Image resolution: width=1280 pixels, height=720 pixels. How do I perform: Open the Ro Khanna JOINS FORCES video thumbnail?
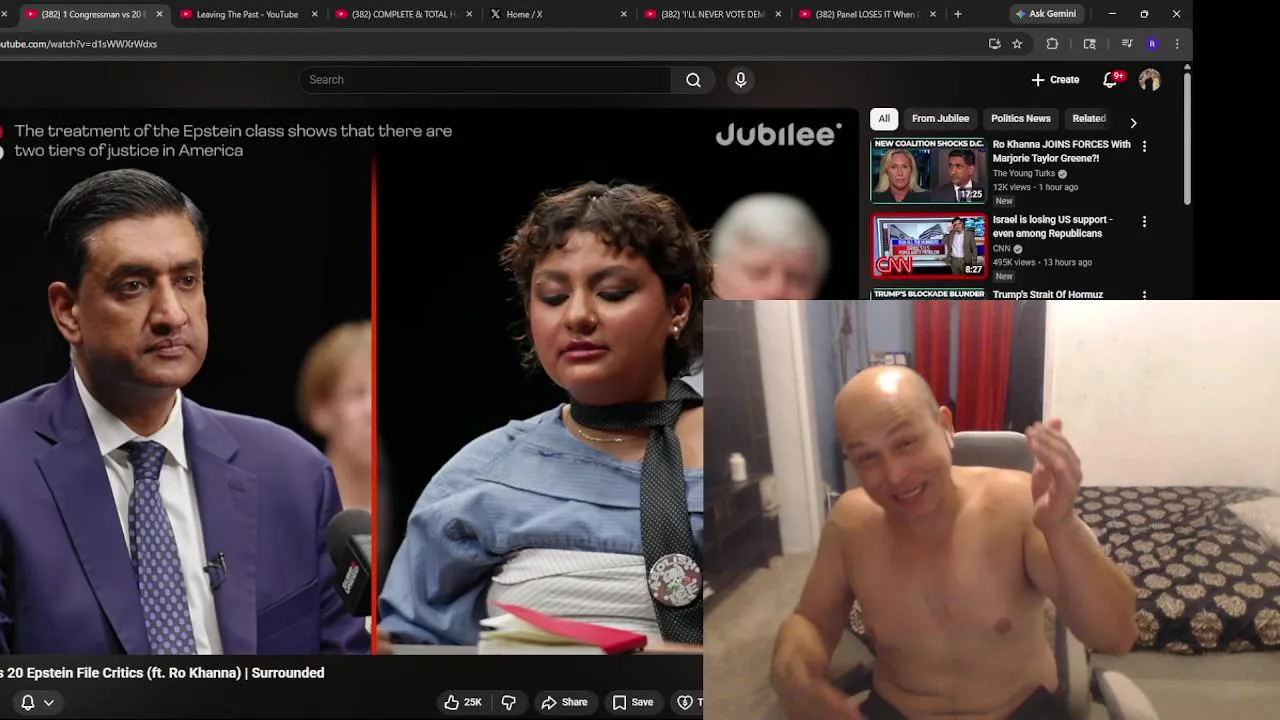pyautogui.click(x=928, y=171)
